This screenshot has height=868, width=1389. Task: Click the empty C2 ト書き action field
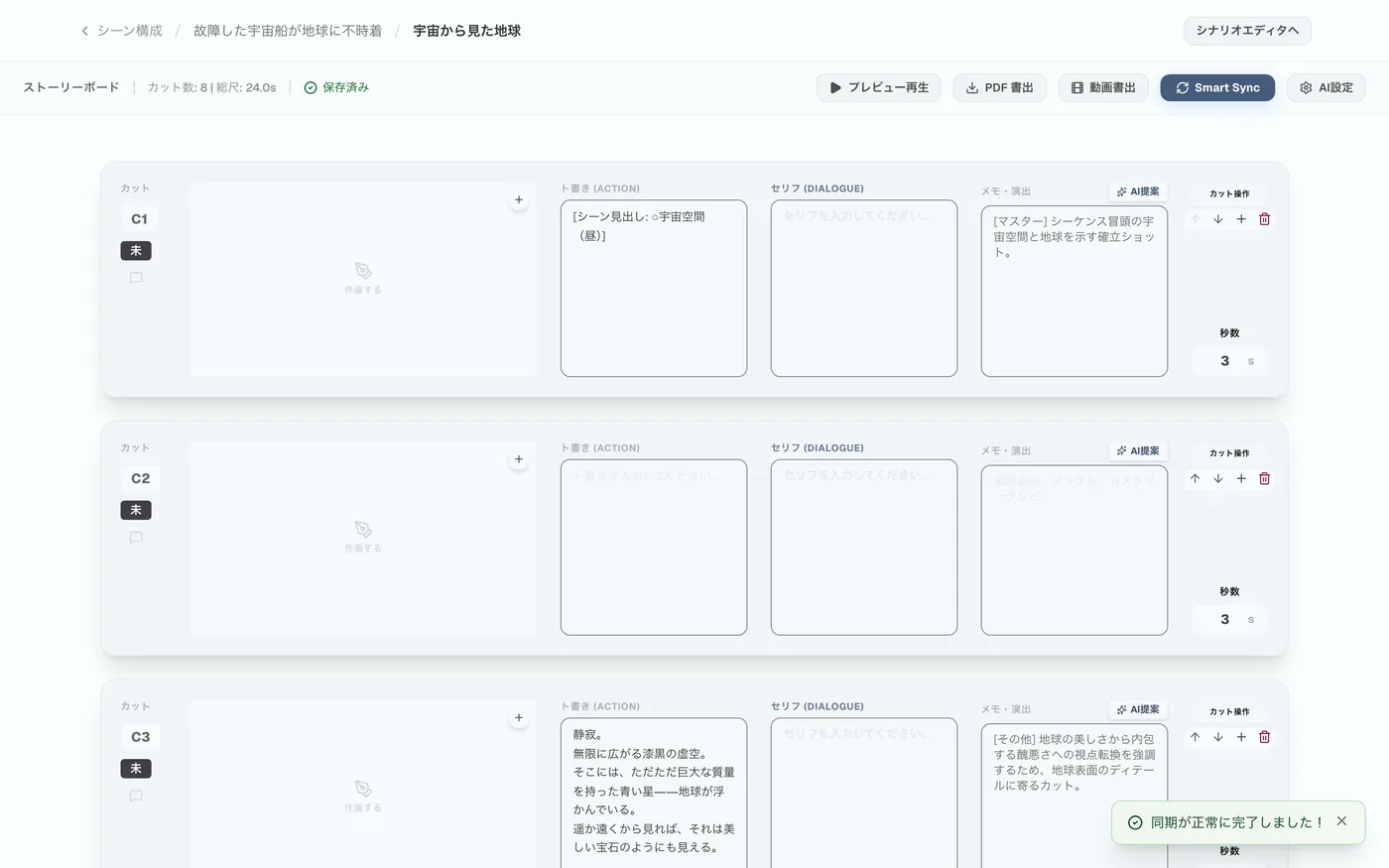tap(654, 548)
